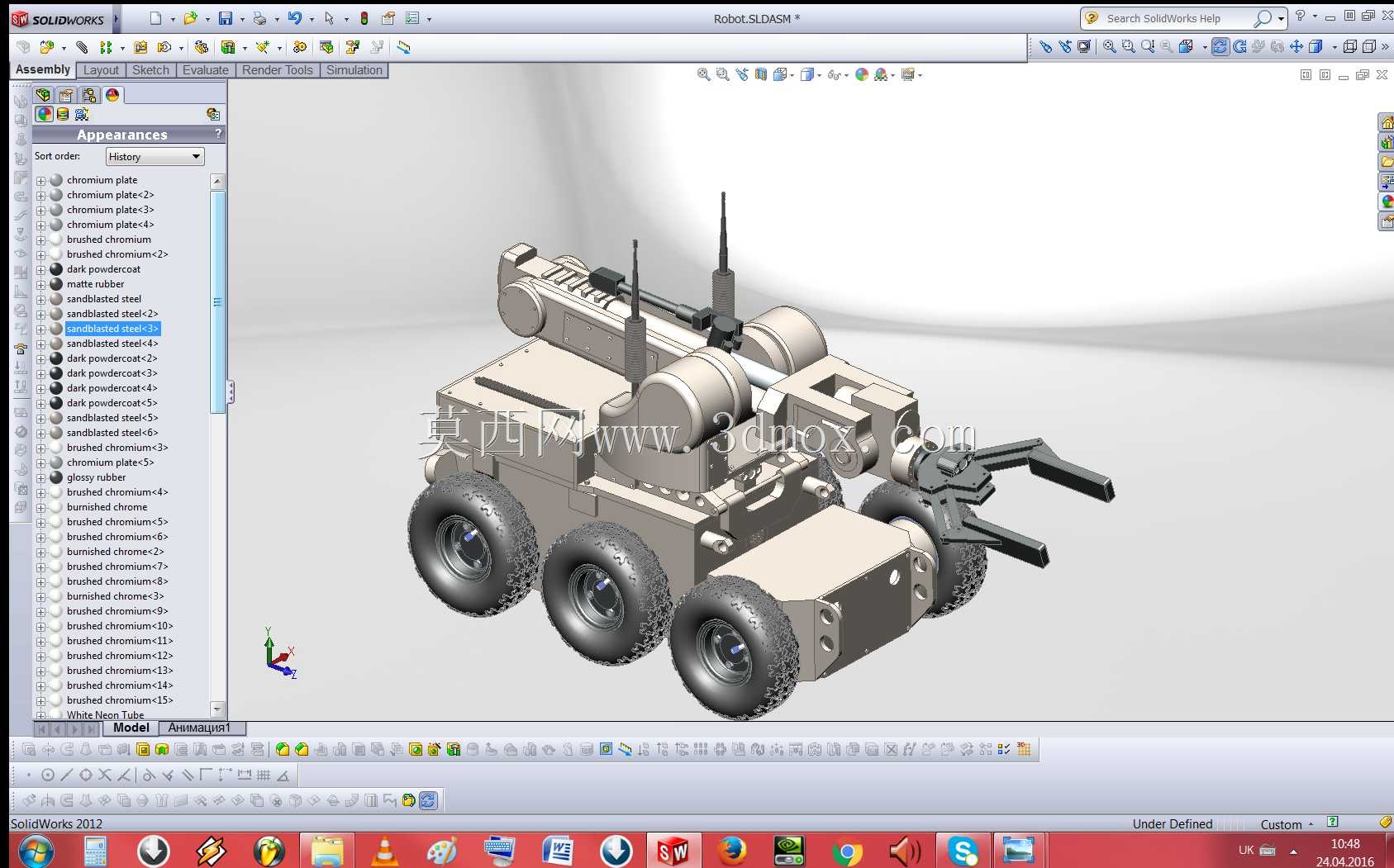Expand the dark powdercoat appearance node
1394x868 pixels.
point(40,269)
